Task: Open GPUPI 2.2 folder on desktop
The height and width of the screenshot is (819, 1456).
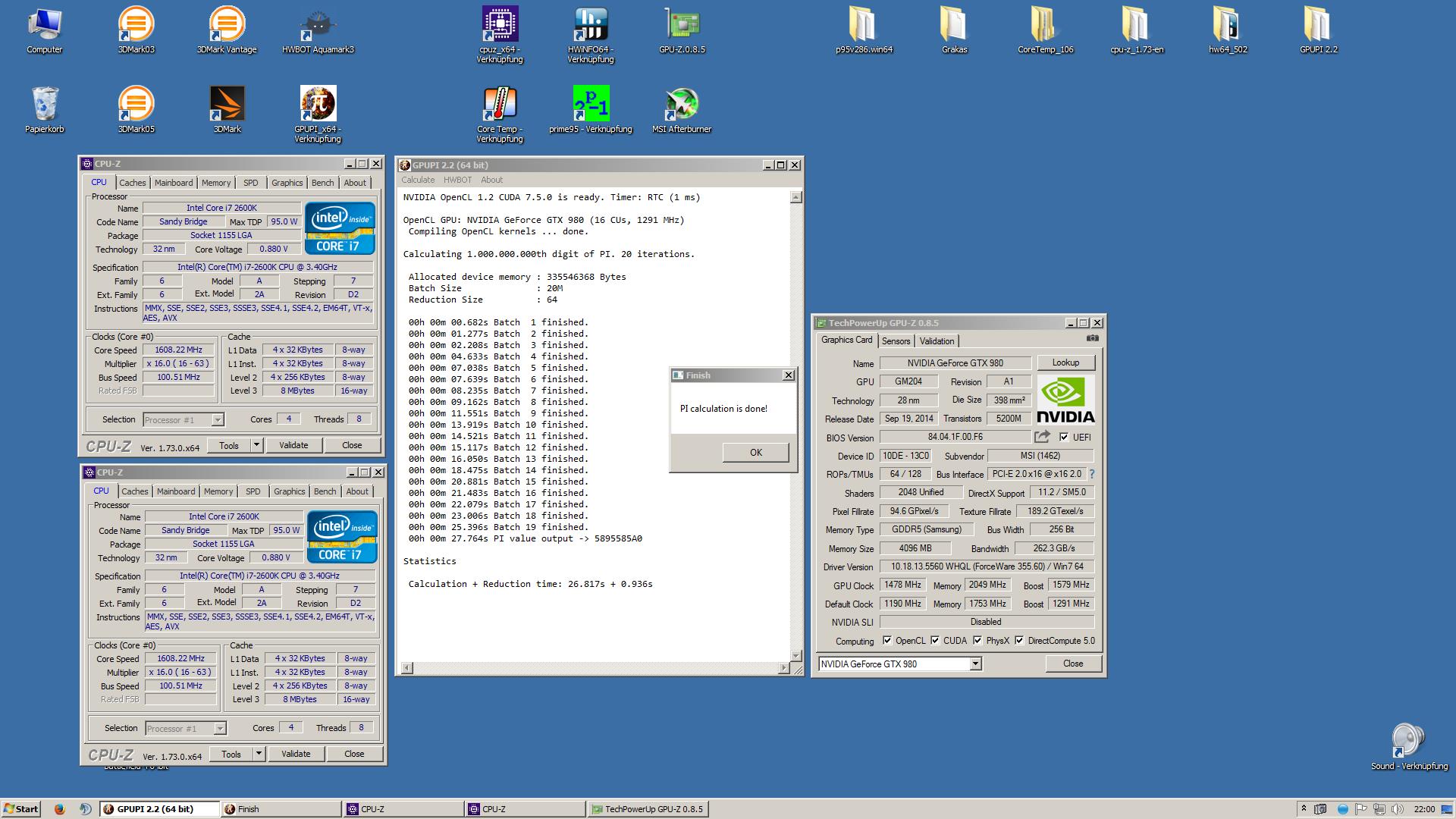Action: (1319, 30)
